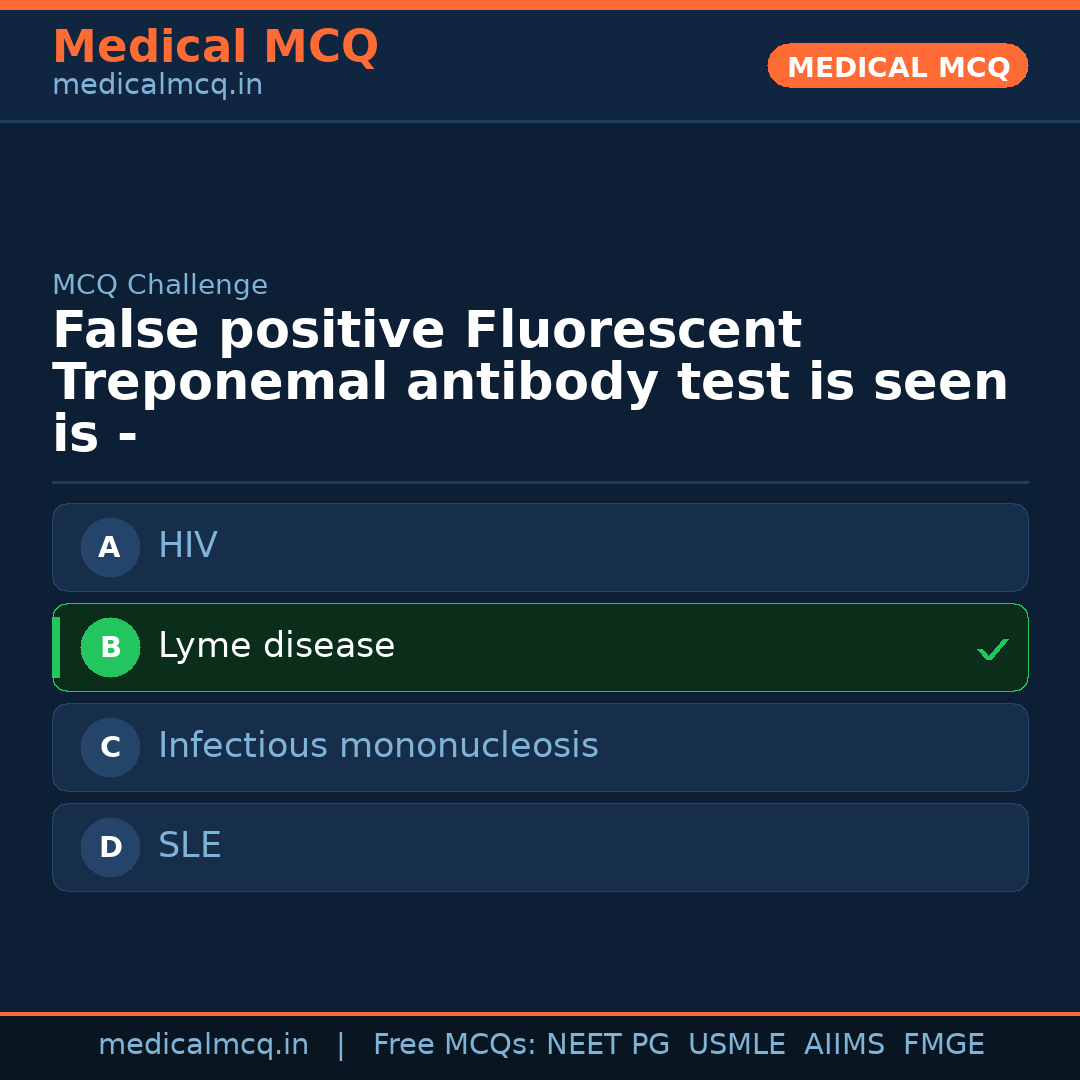Click the green left bar on option B
Screen dimensions: 1080x1080
point(56,647)
